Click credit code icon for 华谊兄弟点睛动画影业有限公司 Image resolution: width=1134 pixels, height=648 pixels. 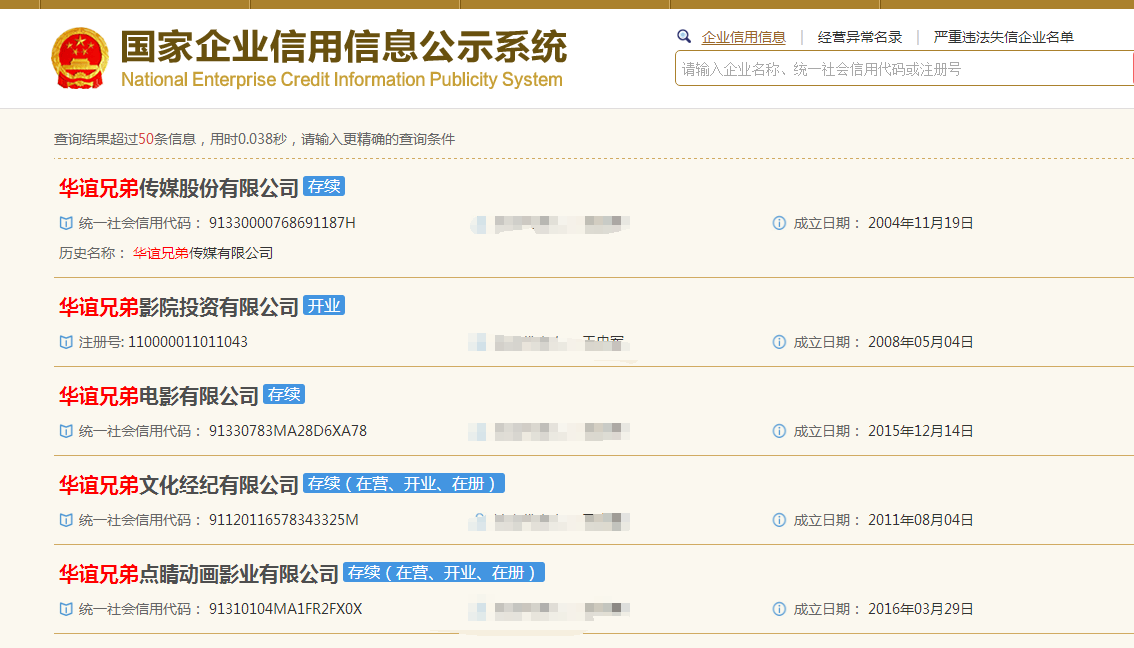click(66, 609)
